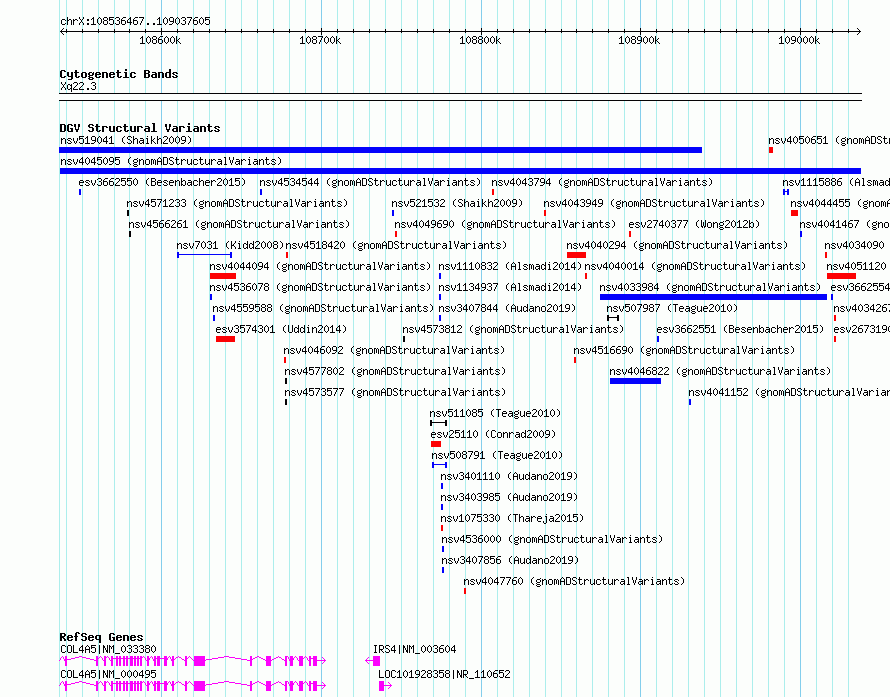This screenshot has height=697, width=890.
Task: Click the nsv4050651 variant label
Action: (829, 140)
